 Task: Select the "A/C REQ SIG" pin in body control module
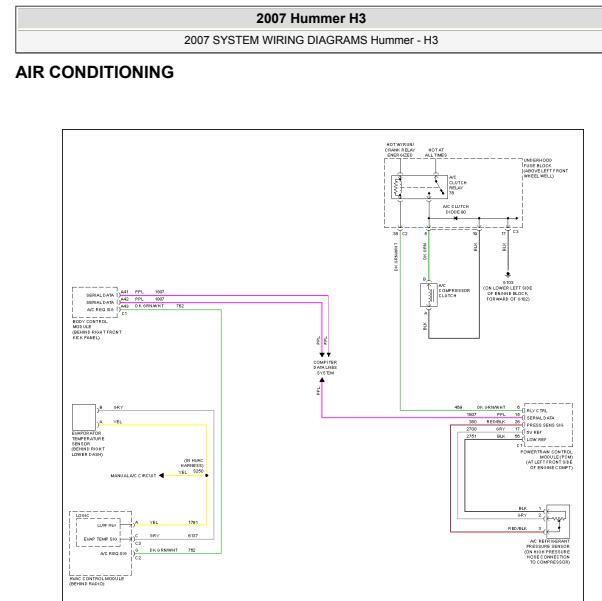tap(100, 310)
